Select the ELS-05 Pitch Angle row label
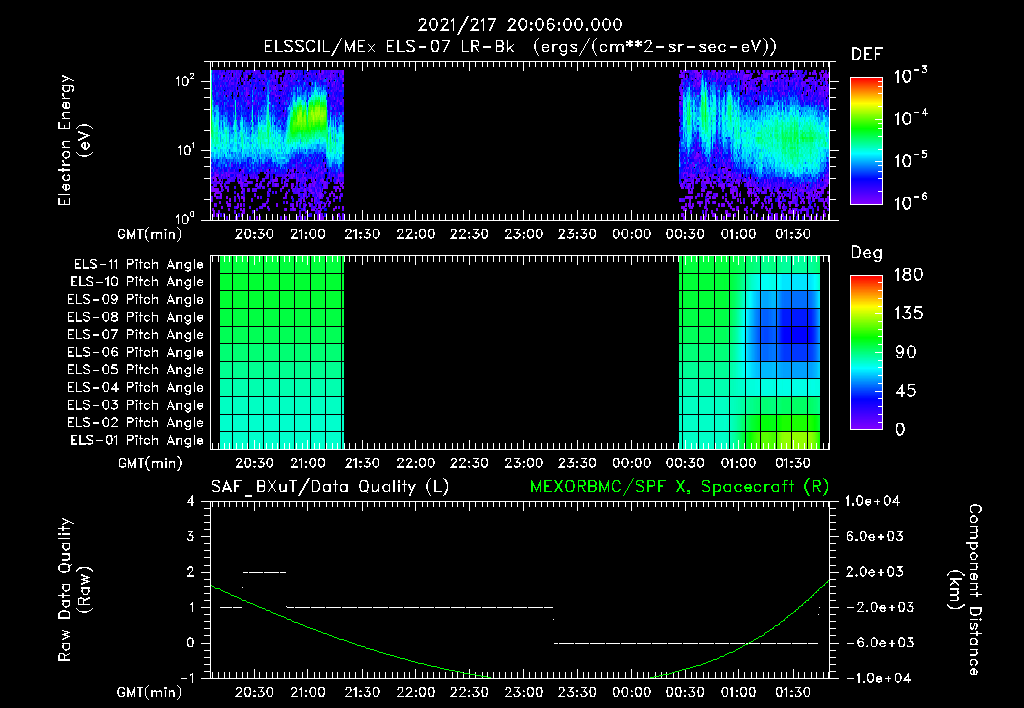The image size is (1024, 708). (x=136, y=370)
